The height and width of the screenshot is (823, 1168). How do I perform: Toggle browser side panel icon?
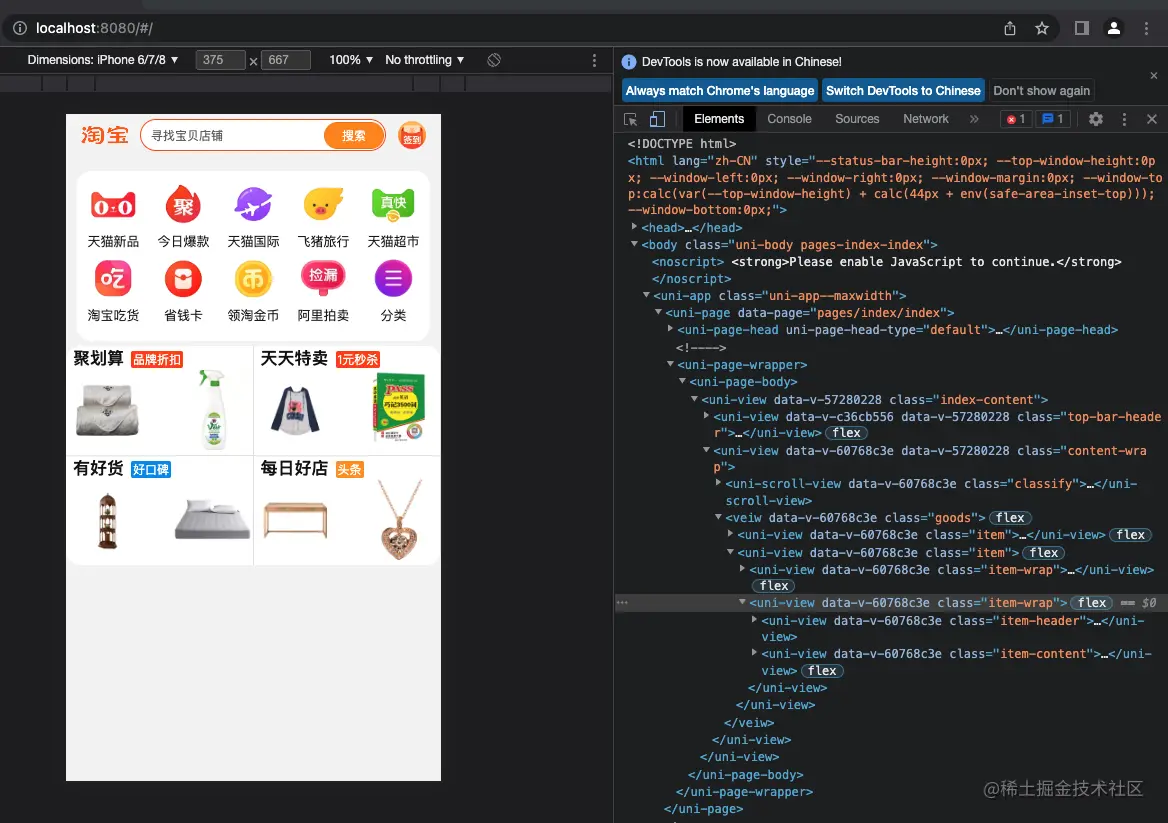(1082, 28)
